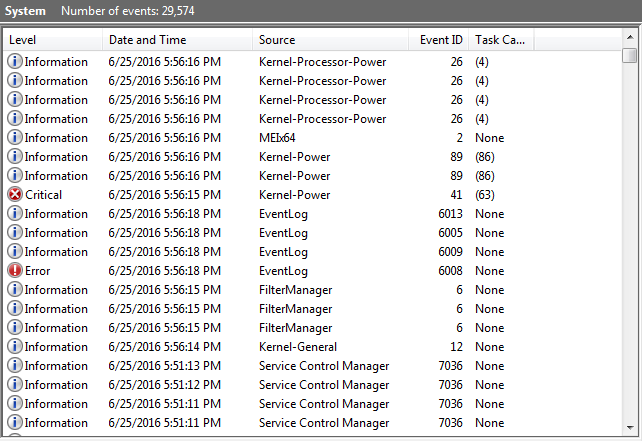643x441 pixels.
Task: Click the task category (63) cell
Action: 485,195
